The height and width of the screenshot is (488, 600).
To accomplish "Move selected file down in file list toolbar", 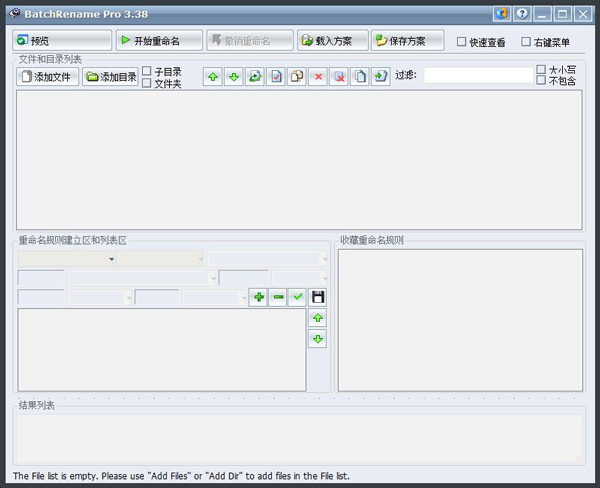I will tap(234, 77).
